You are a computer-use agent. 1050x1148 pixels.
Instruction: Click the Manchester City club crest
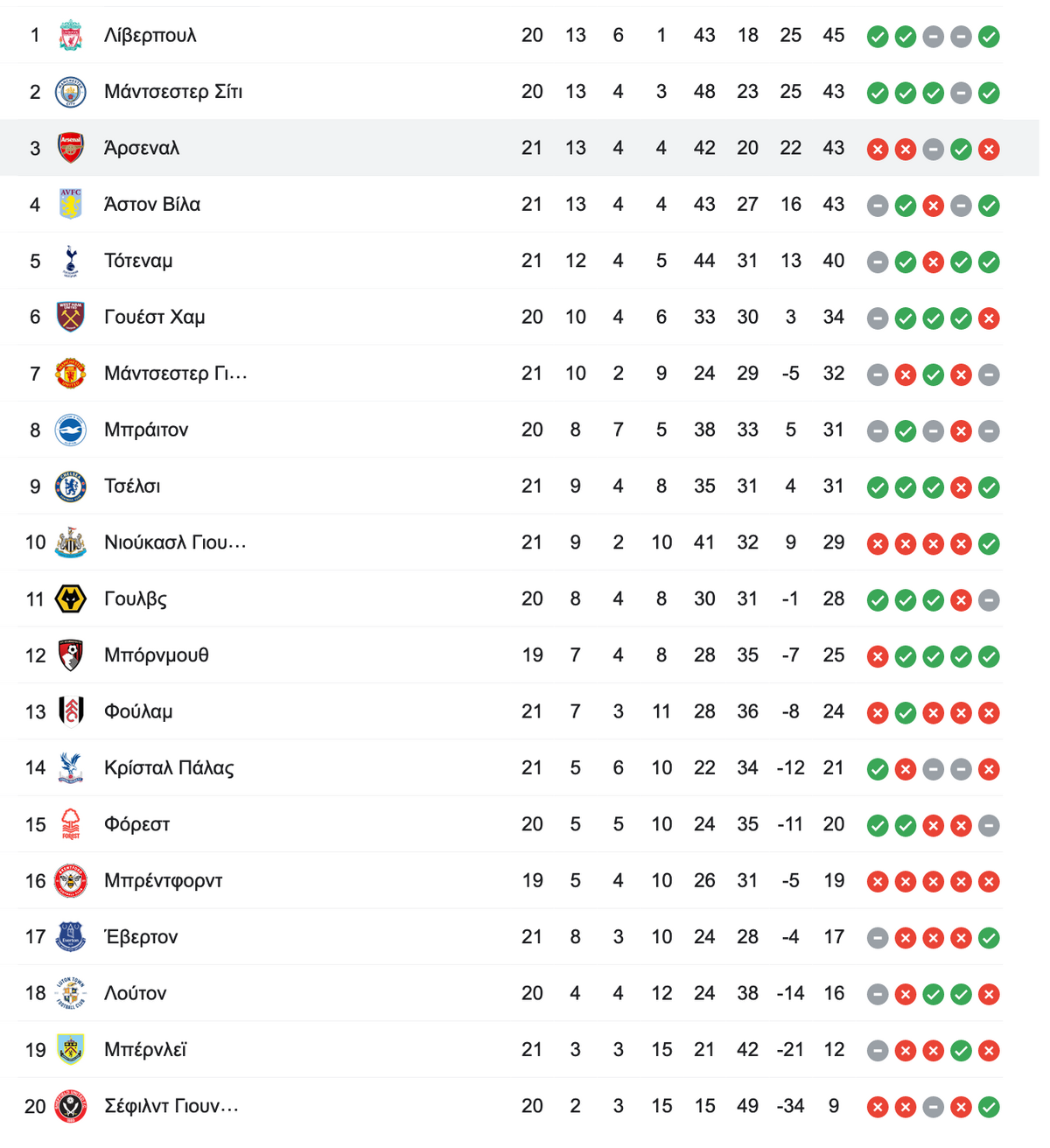71,92
